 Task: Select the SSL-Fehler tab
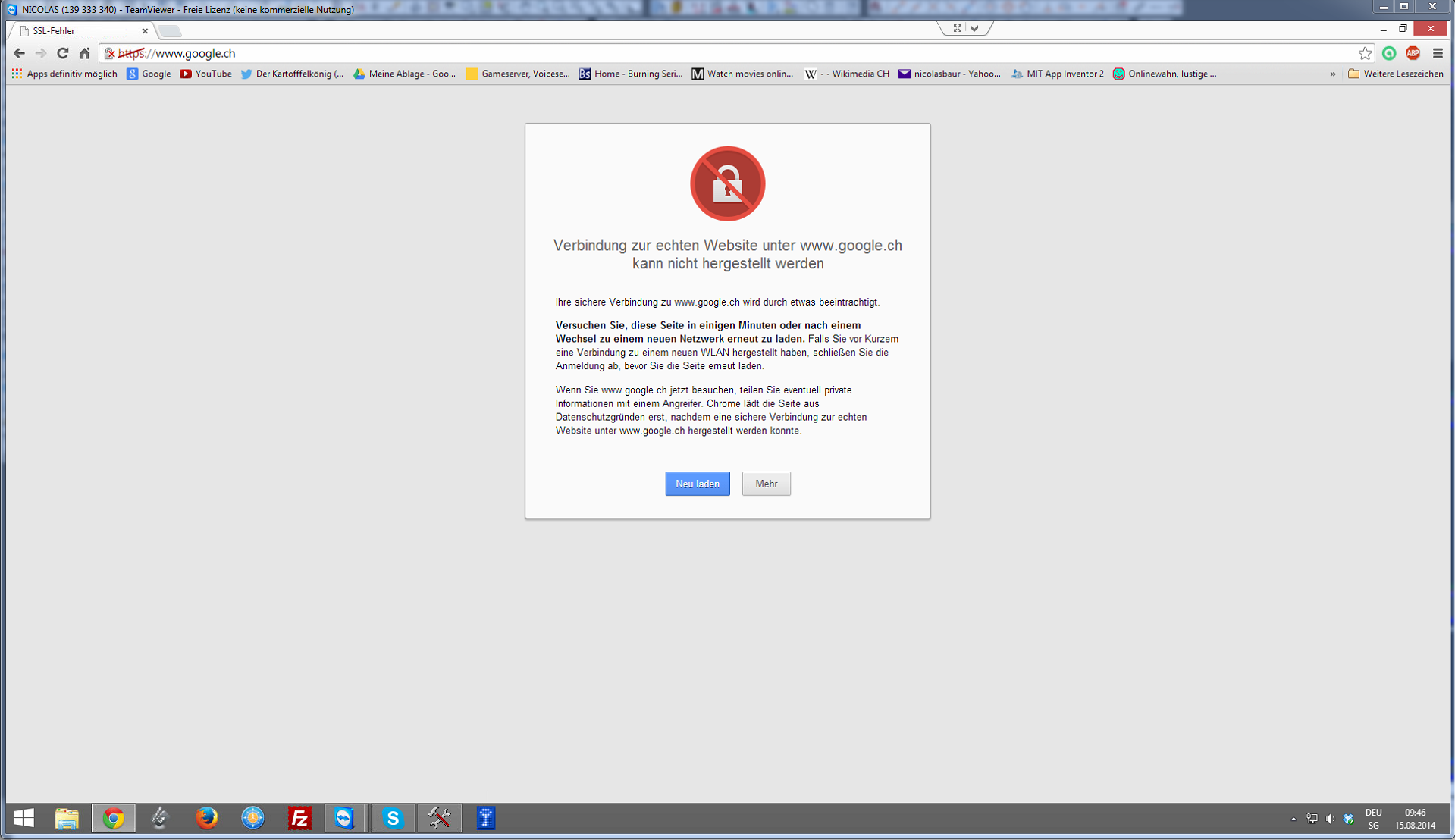[80, 31]
